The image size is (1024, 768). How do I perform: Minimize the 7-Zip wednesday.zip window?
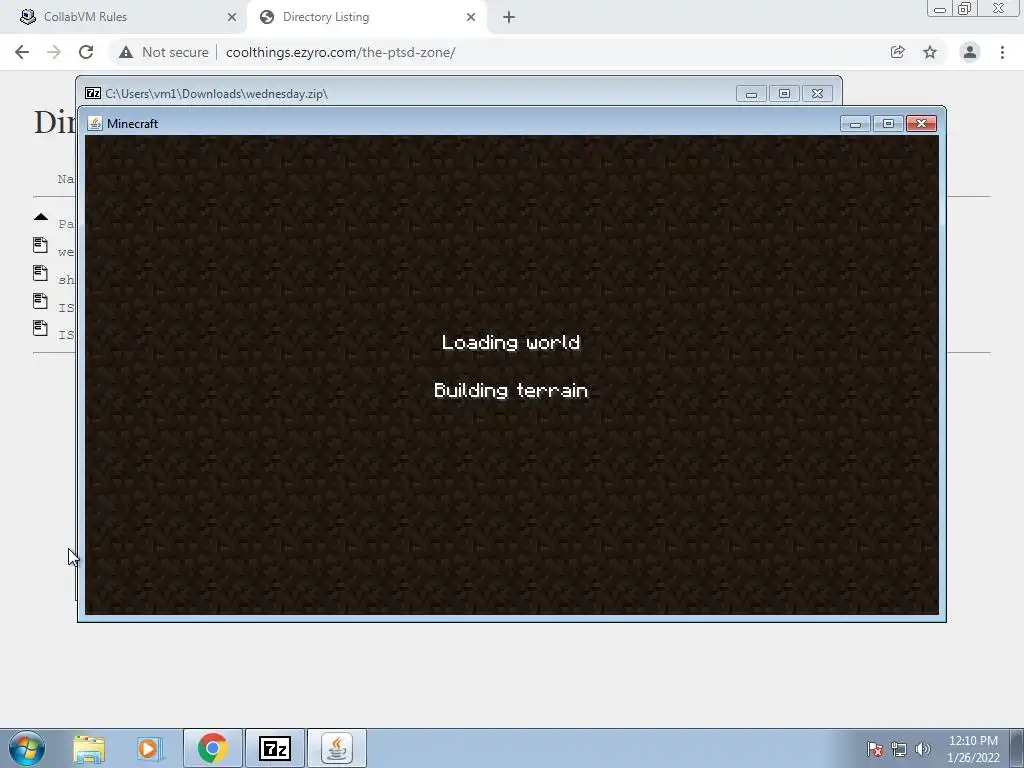click(751, 94)
